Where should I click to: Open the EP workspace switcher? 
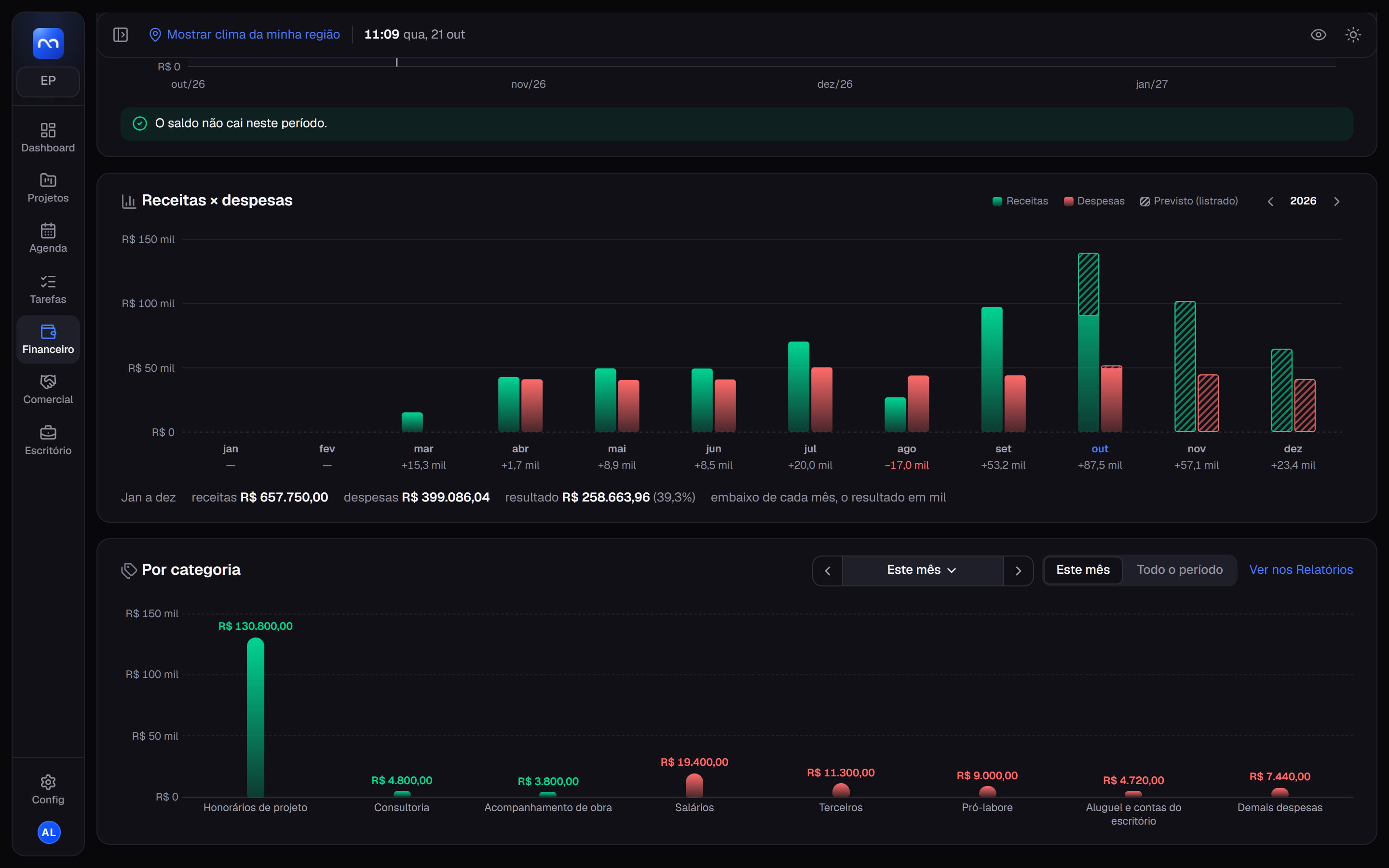(x=48, y=81)
